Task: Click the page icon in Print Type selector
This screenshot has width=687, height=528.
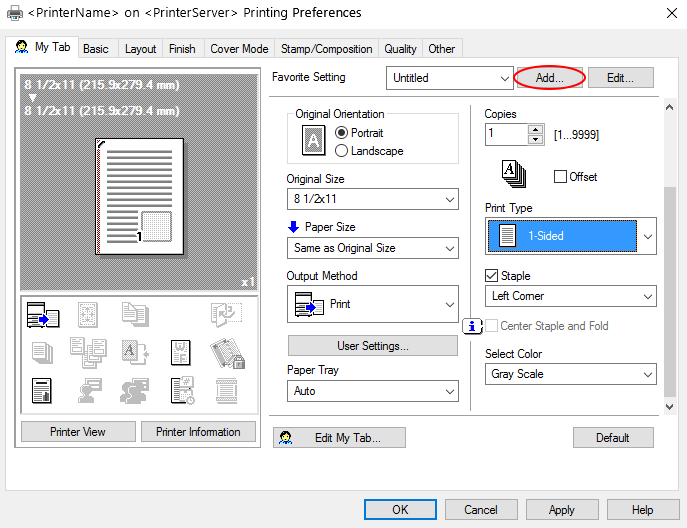Action: pos(507,236)
